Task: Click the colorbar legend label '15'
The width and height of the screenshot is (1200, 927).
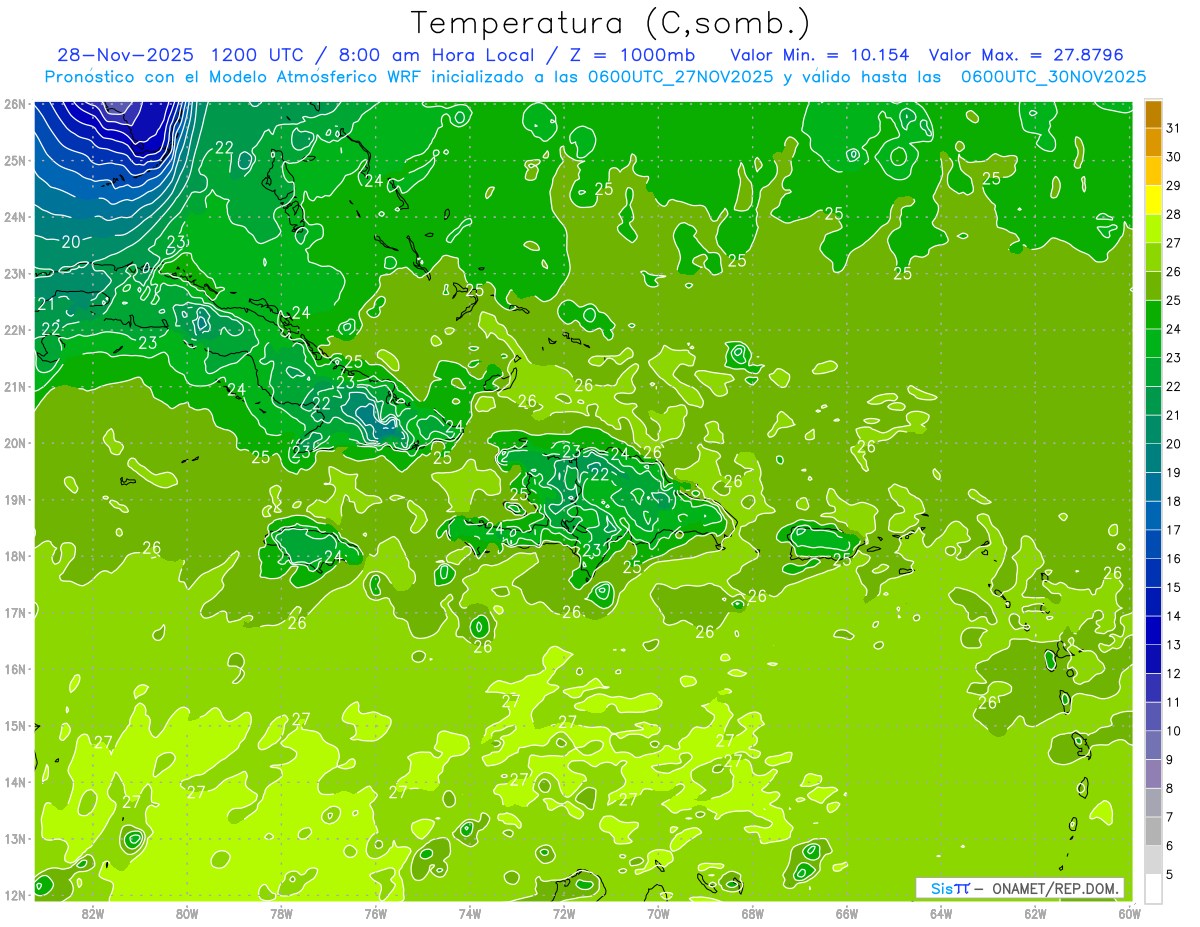Action: pos(1174,587)
